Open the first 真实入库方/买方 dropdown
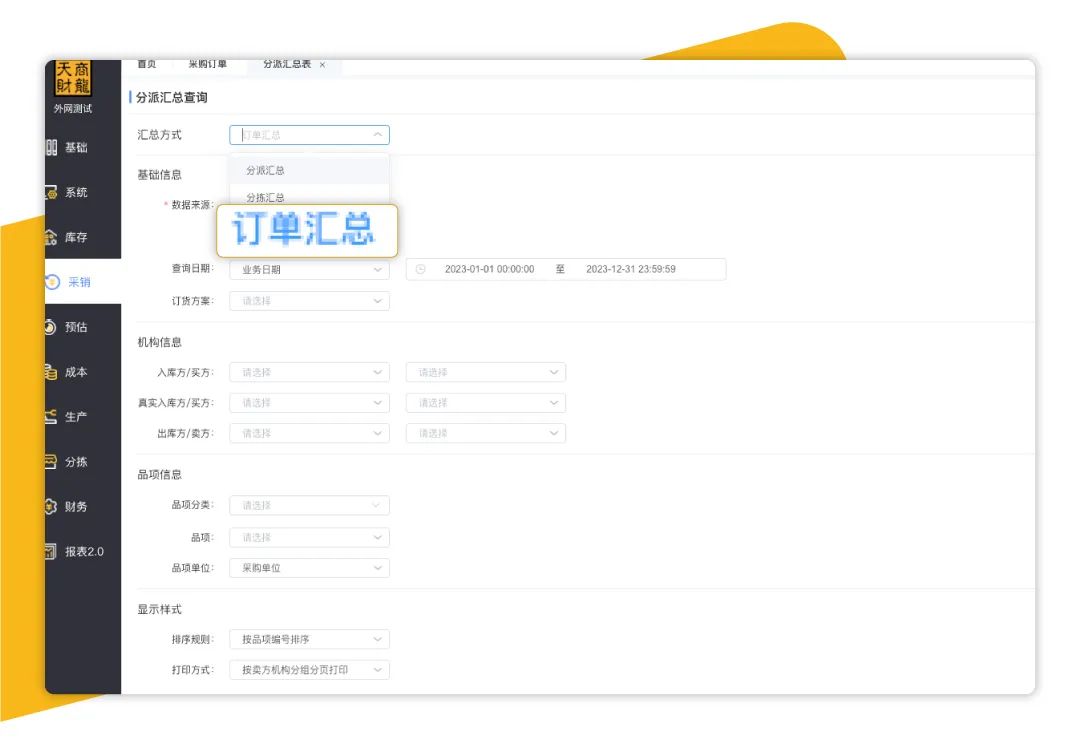The height and width of the screenshot is (753, 1080). point(309,402)
